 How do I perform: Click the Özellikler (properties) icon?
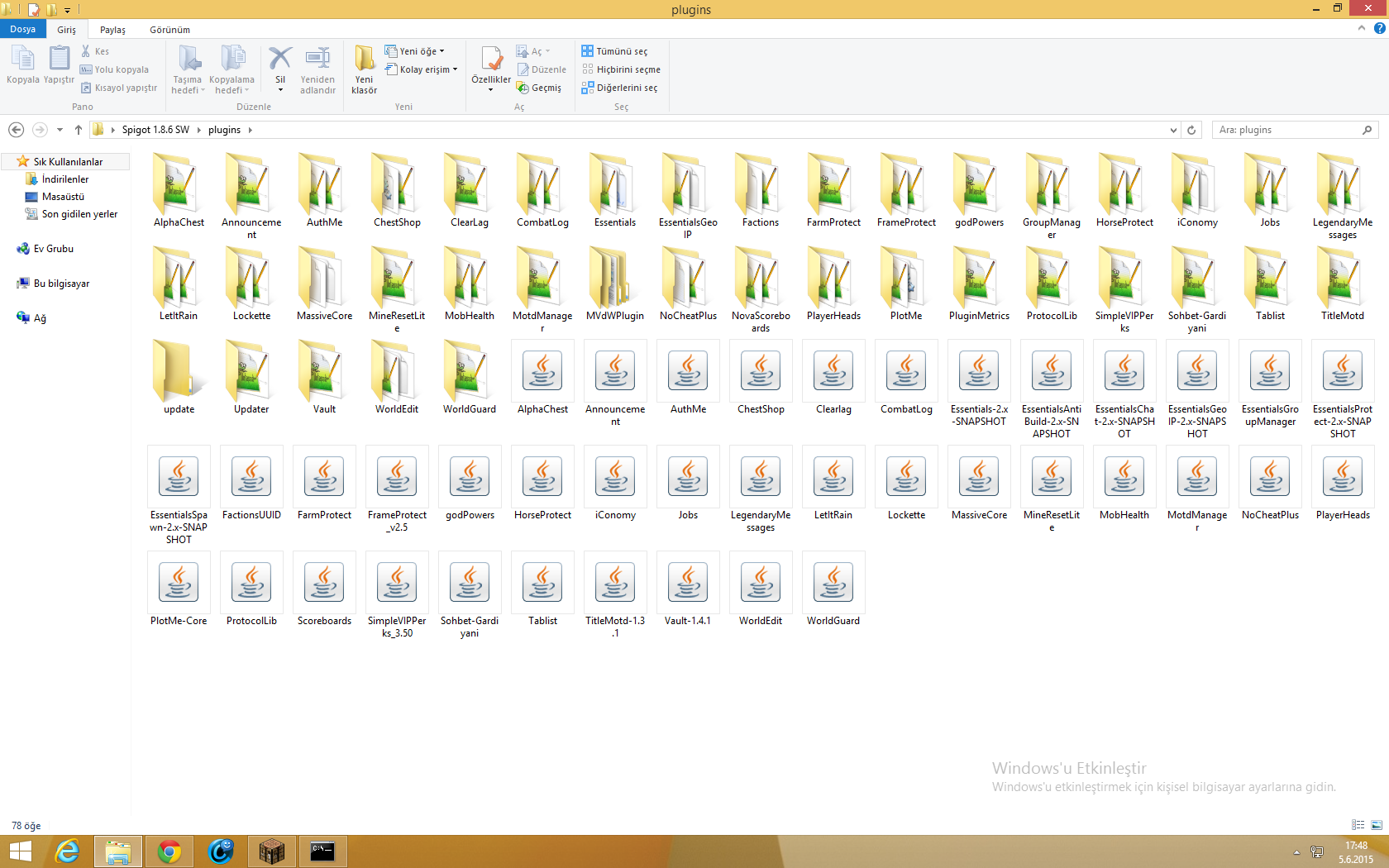click(491, 60)
